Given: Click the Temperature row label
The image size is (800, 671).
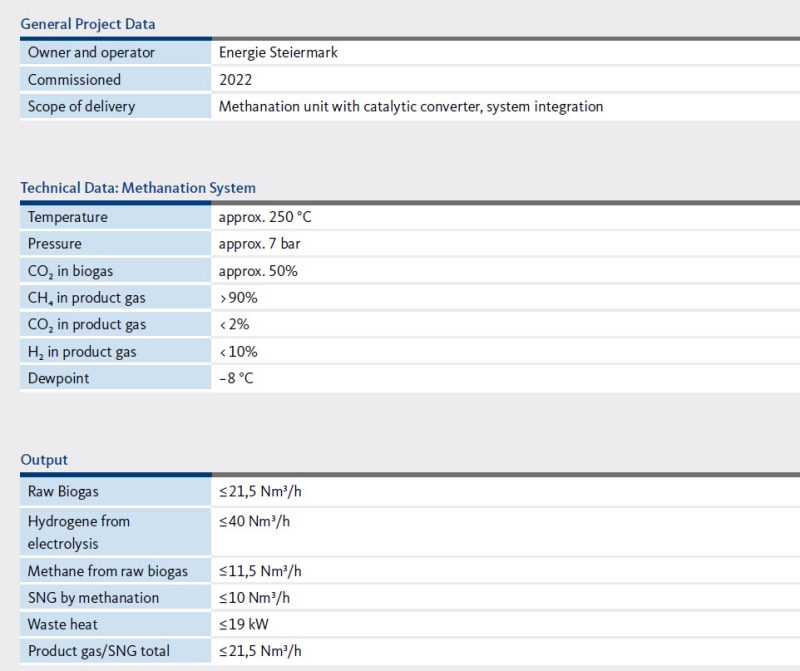Looking at the screenshot, I should pyautogui.click(x=68, y=217).
